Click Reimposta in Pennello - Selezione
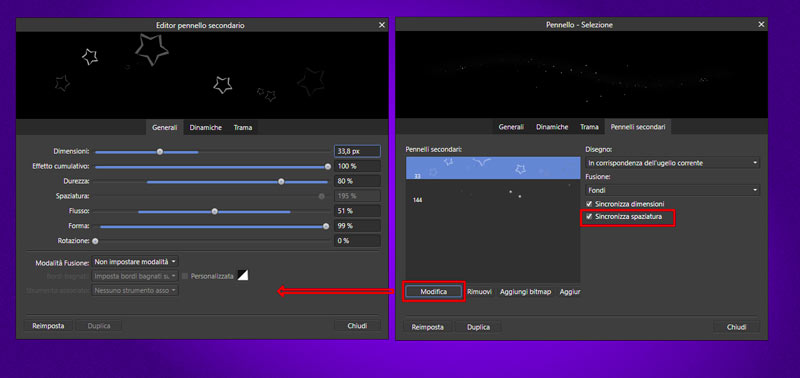 click(428, 327)
